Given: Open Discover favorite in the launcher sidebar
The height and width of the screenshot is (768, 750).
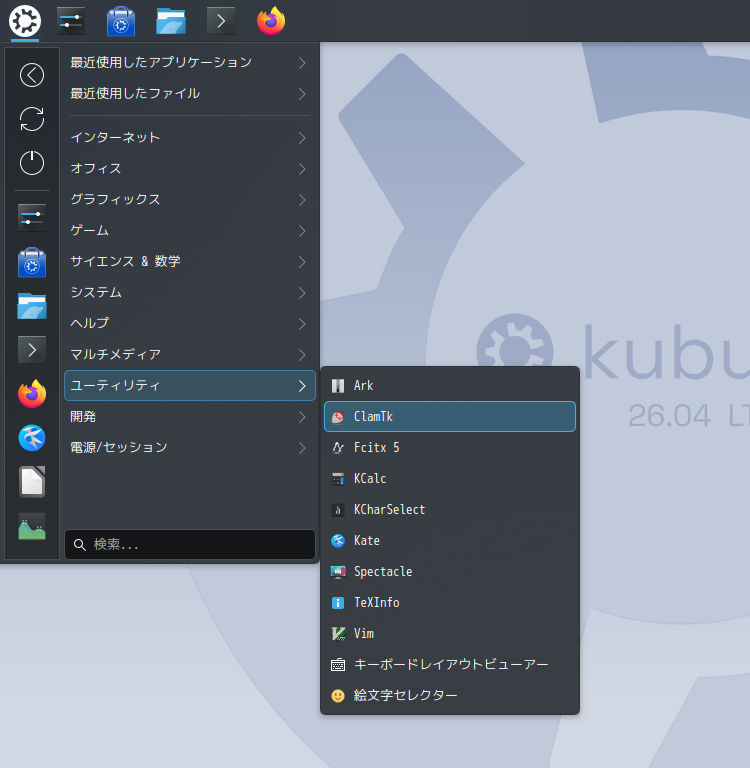Looking at the screenshot, I should coord(32,262).
